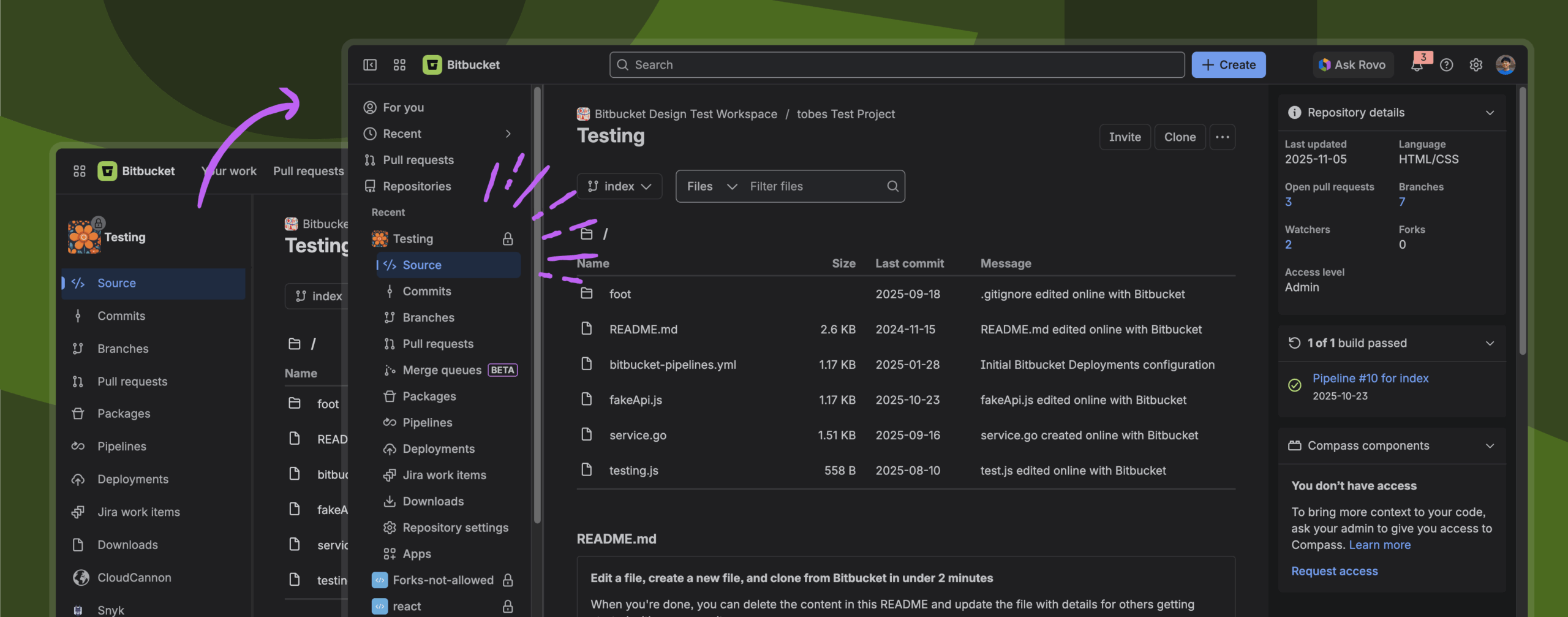Click the Request access link
The height and width of the screenshot is (617, 1568).
point(1334,571)
